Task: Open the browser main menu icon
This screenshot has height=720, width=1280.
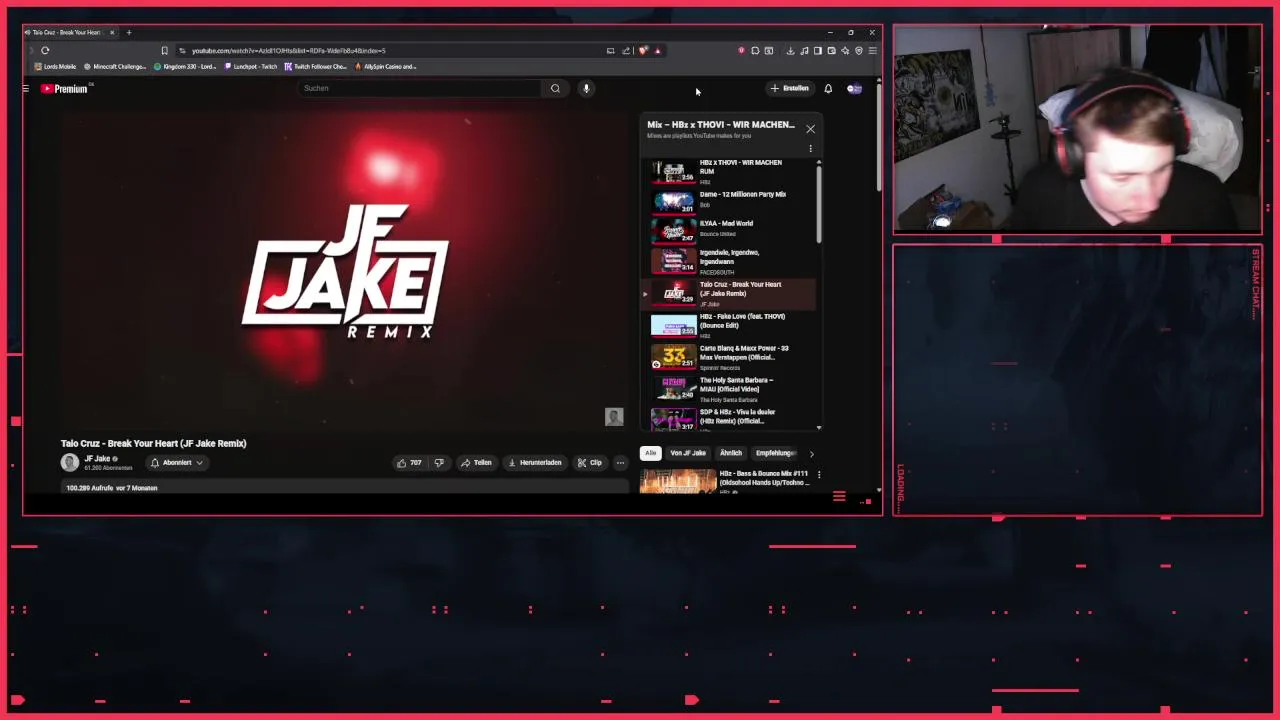Action: 872,50
